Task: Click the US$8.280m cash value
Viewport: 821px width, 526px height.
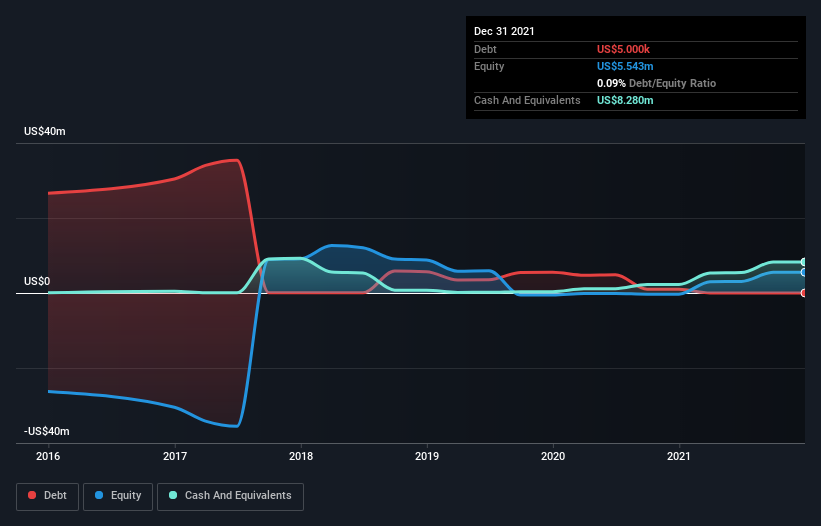Action: (625, 100)
